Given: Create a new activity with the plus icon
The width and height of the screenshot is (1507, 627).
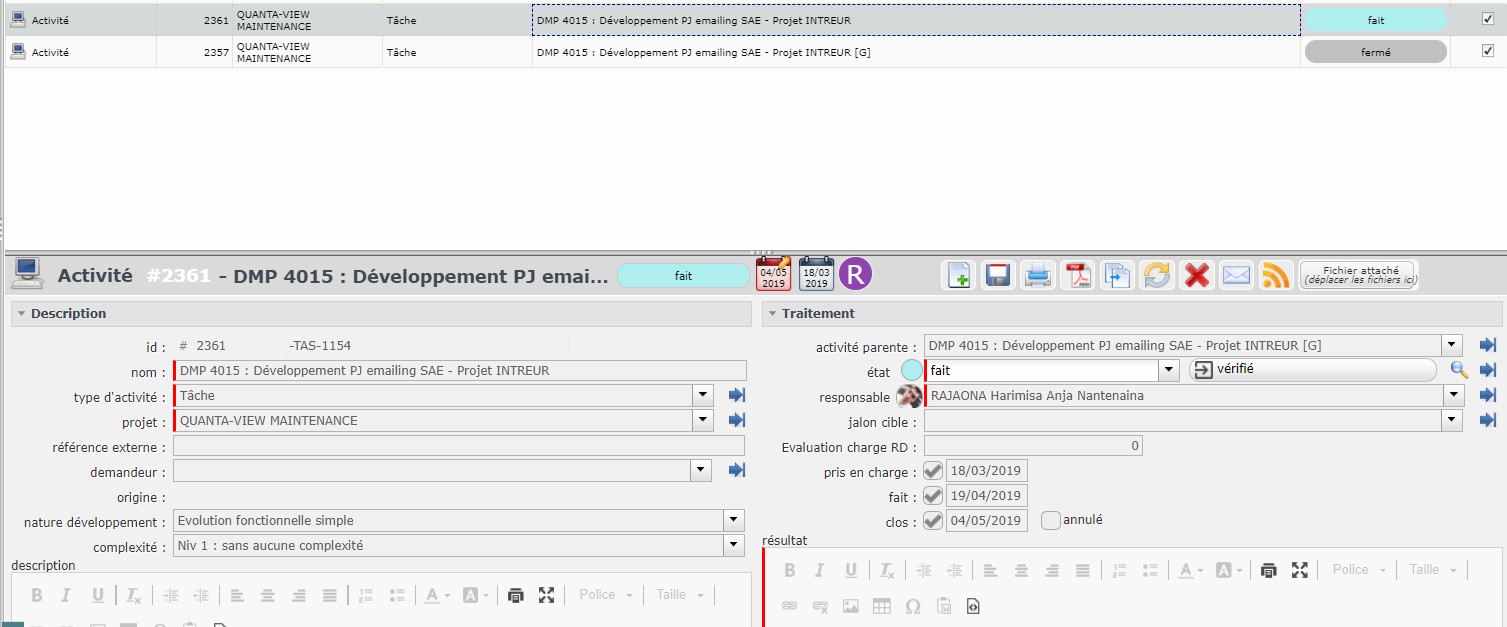Looking at the screenshot, I should click(959, 275).
